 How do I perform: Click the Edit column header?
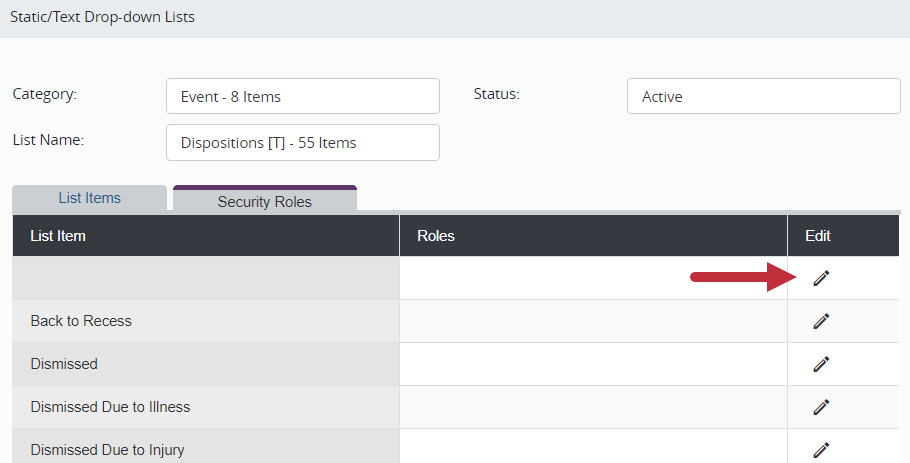(x=843, y=236)
